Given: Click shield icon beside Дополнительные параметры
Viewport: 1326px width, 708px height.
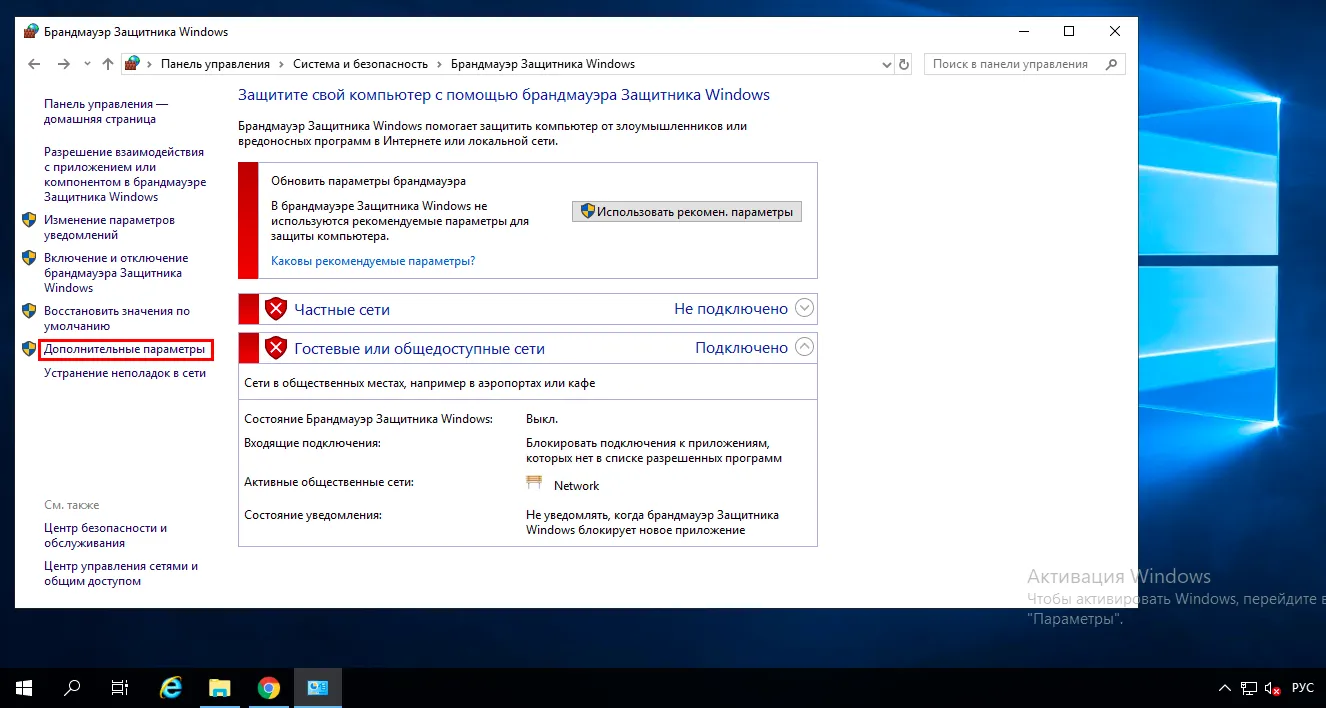Looking at the screenshot, I should [29, 350].
